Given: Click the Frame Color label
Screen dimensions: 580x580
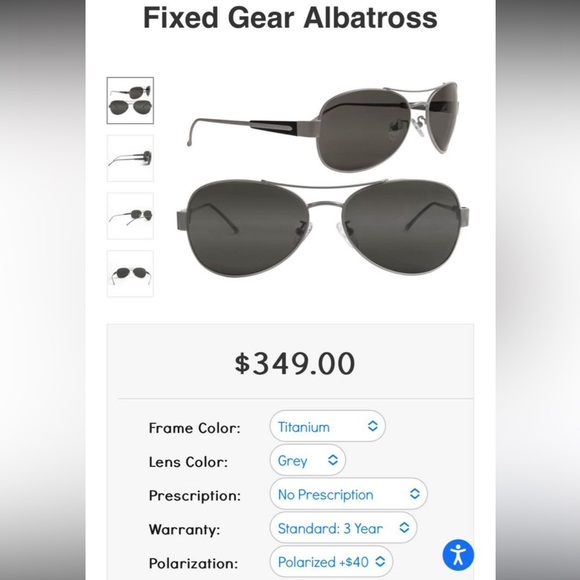Looking at the screenshot, I should coord(195,428).
